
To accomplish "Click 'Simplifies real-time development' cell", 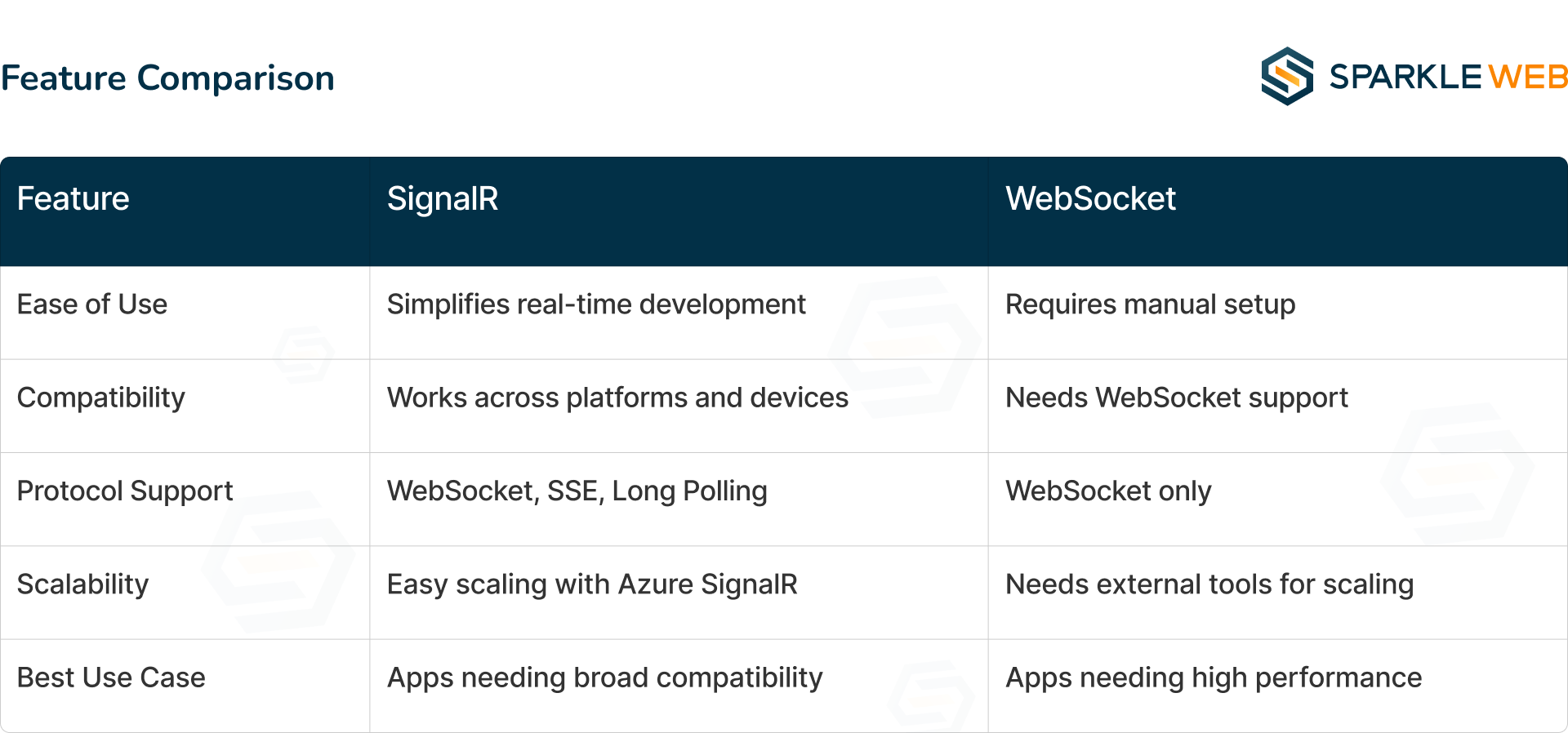I will [x=596, y=304].
